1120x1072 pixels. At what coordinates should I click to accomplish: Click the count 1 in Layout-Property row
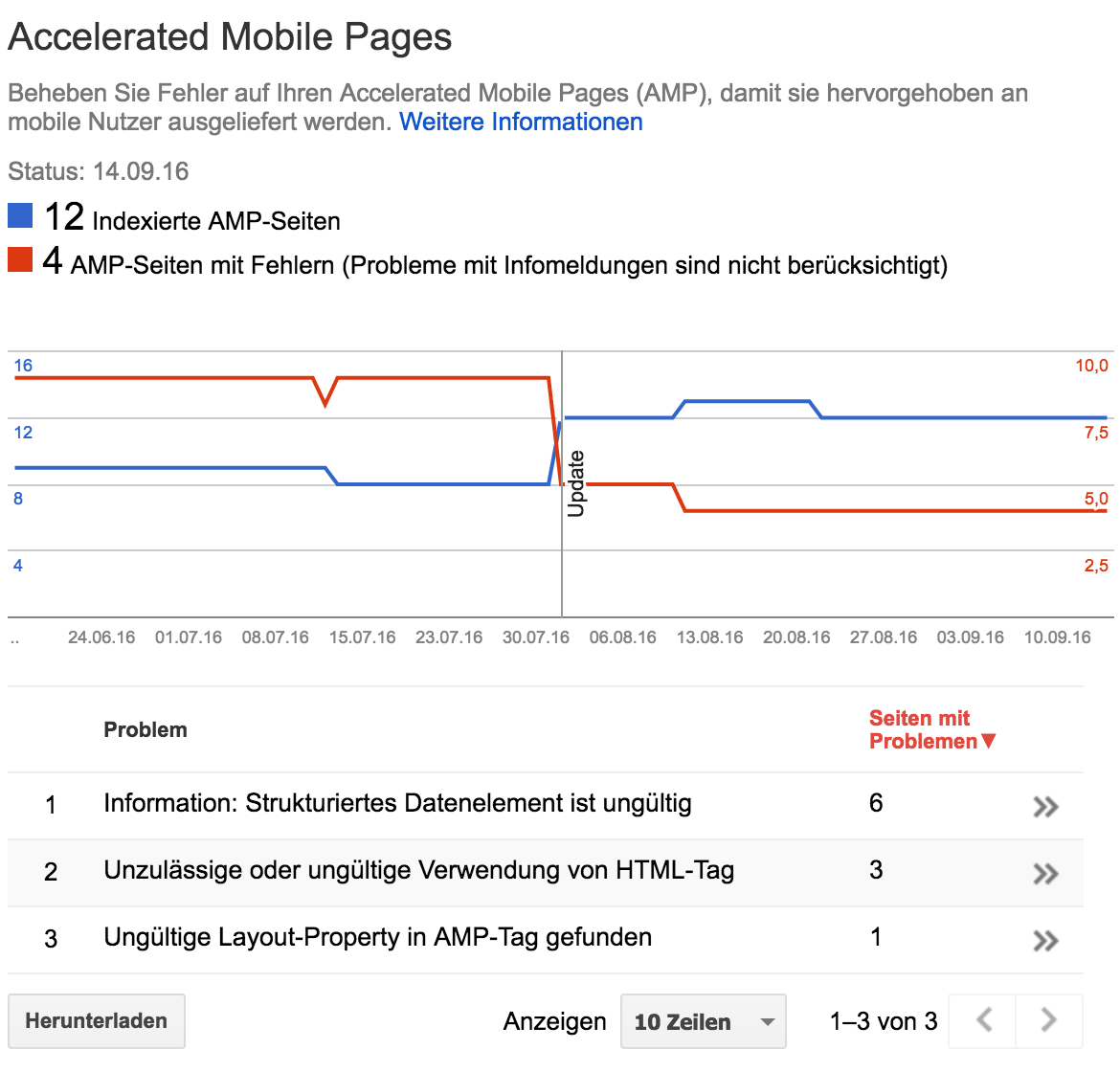[876, 937]
